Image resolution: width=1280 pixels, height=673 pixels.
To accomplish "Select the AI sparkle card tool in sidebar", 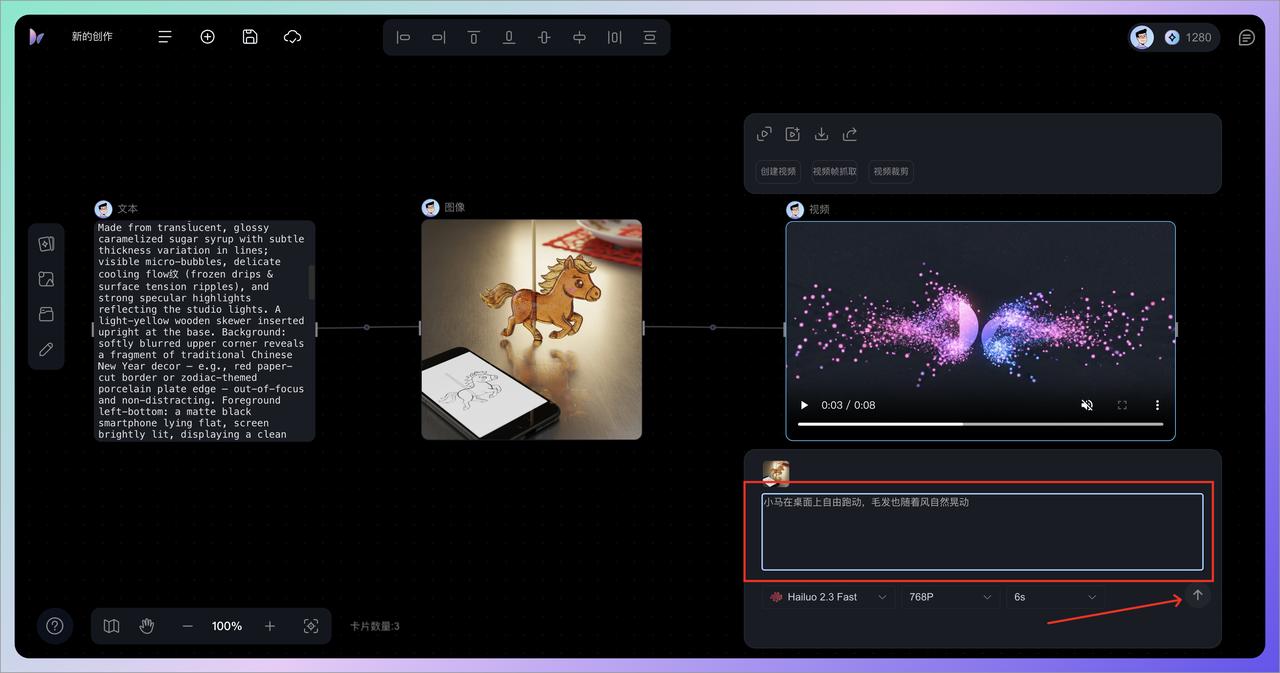I will 46,244.
